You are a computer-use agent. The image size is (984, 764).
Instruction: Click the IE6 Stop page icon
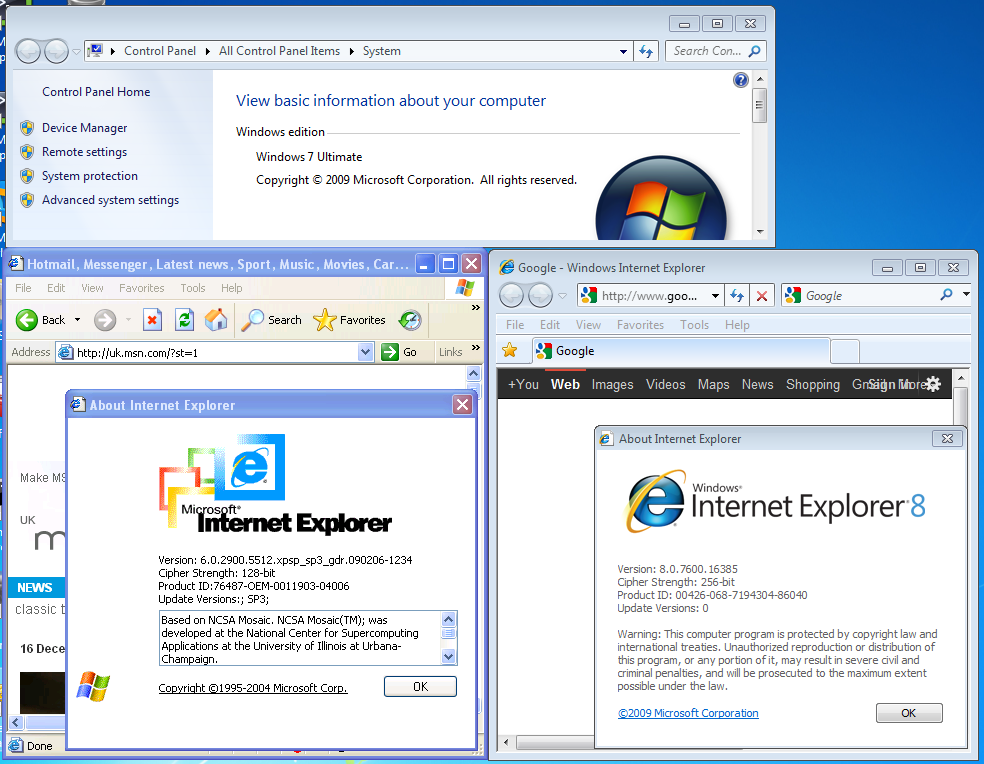click(x=152, y=320)
